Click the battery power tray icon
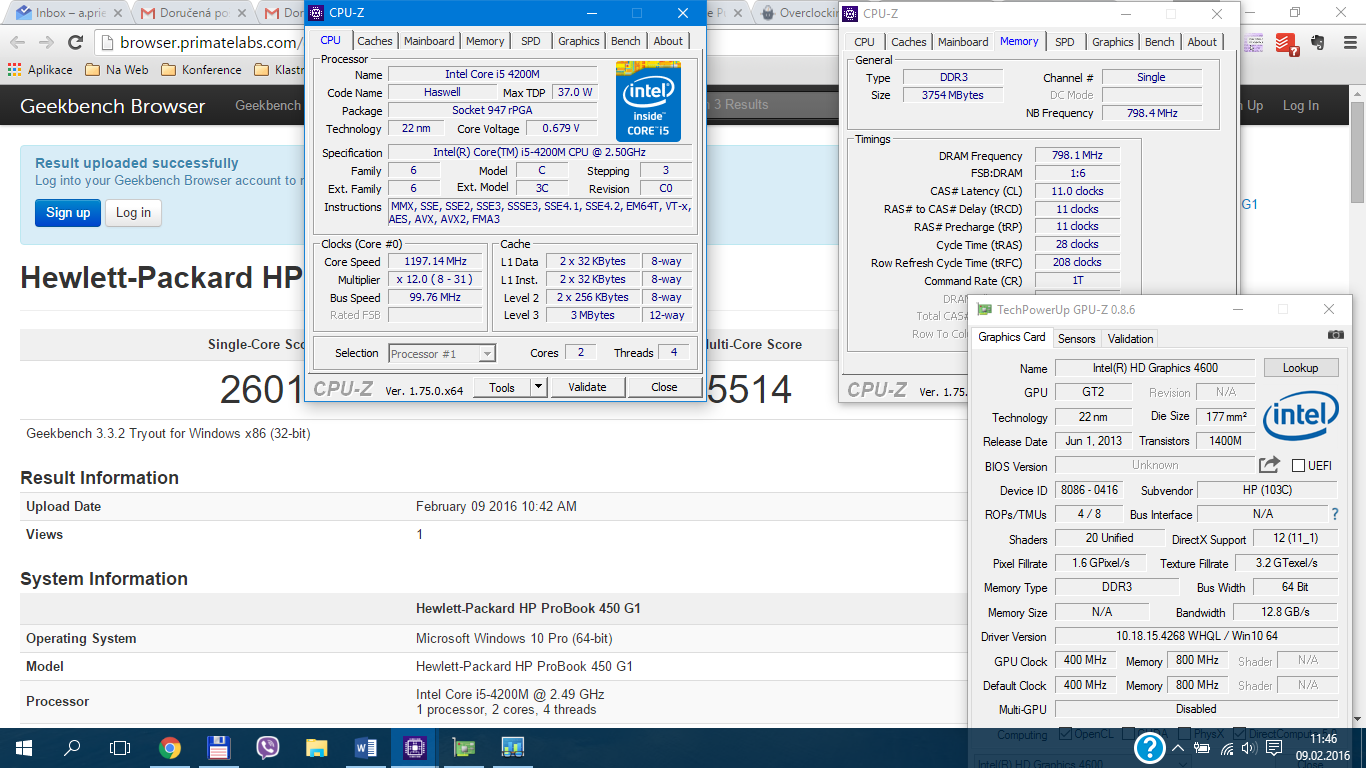 (x=1202, y=748)
